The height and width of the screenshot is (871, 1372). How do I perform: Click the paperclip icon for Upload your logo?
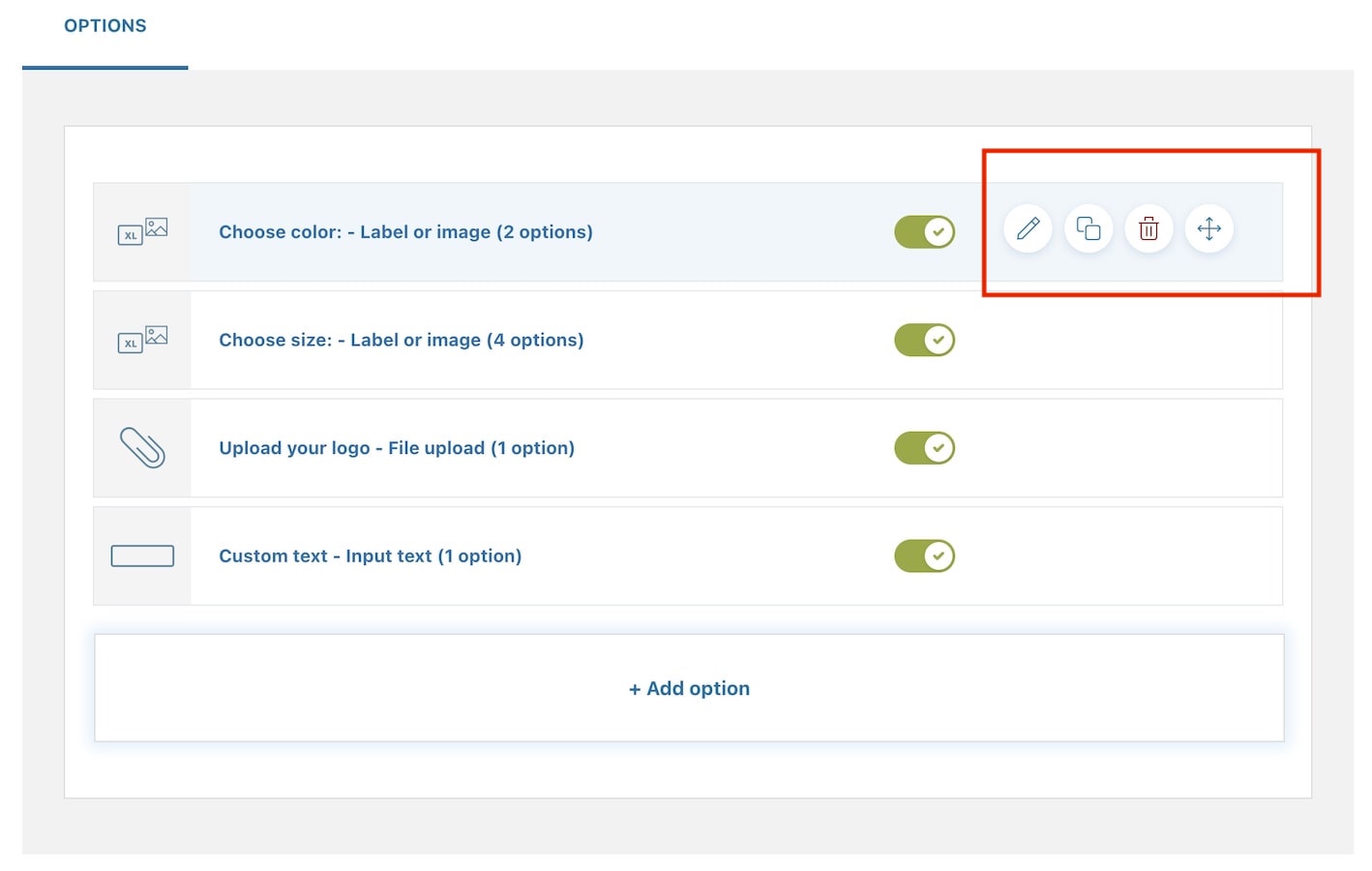(x=142, y=448)
